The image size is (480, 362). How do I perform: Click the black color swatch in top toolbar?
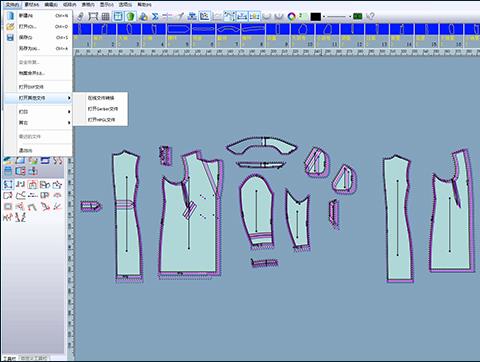click(316, 16)
